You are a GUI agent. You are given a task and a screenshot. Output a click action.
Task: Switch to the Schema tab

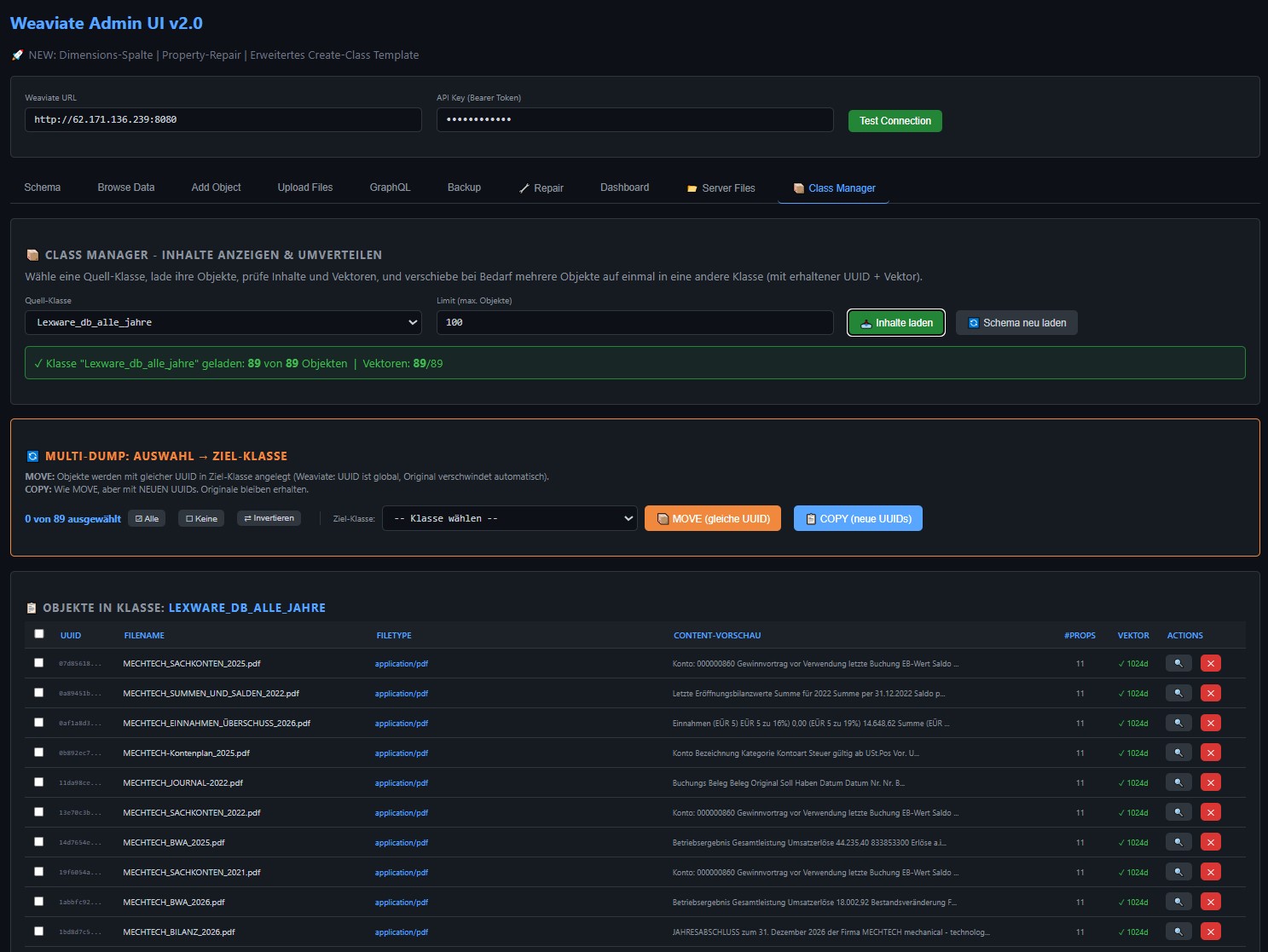42,188
